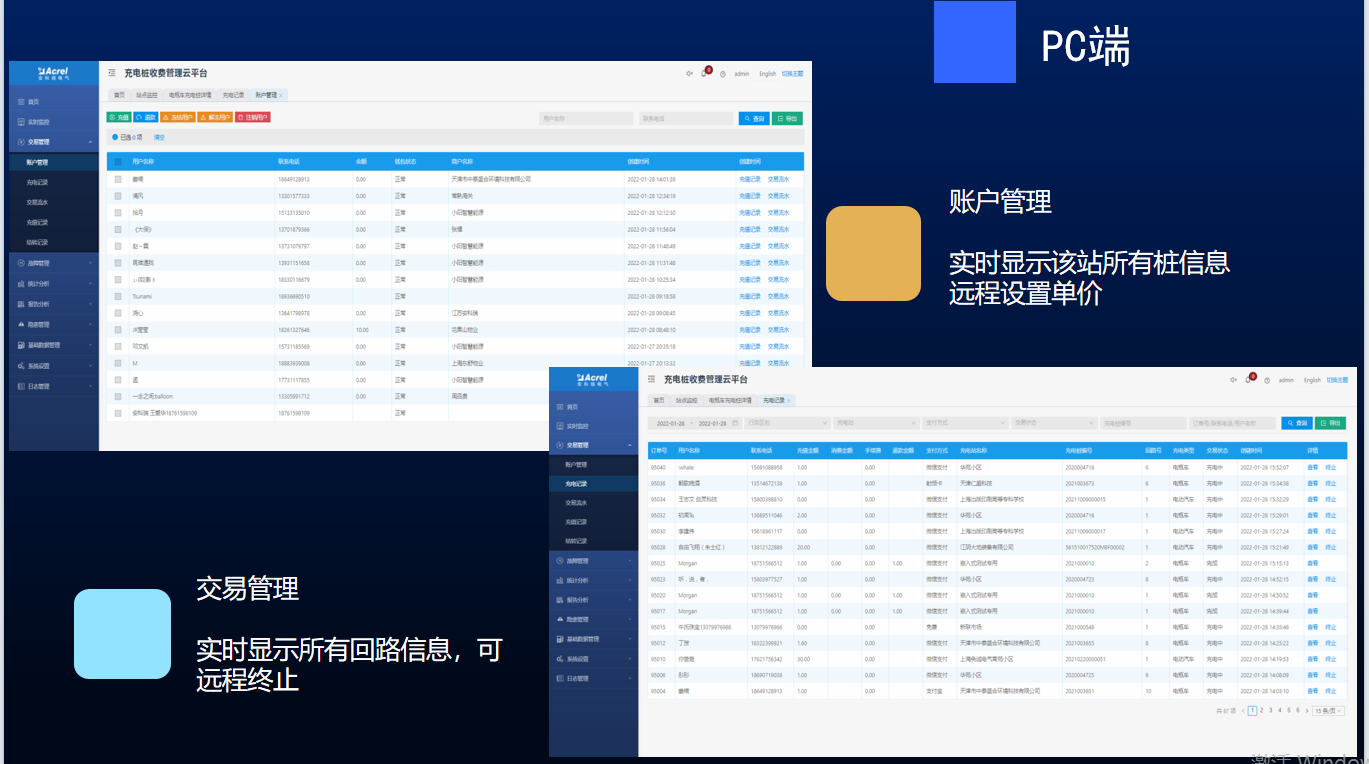The height and width of the screenshot is (764, 1369).
Task: Click the 切换主题 link in the account management screenshot
Action: coord(792,73)
